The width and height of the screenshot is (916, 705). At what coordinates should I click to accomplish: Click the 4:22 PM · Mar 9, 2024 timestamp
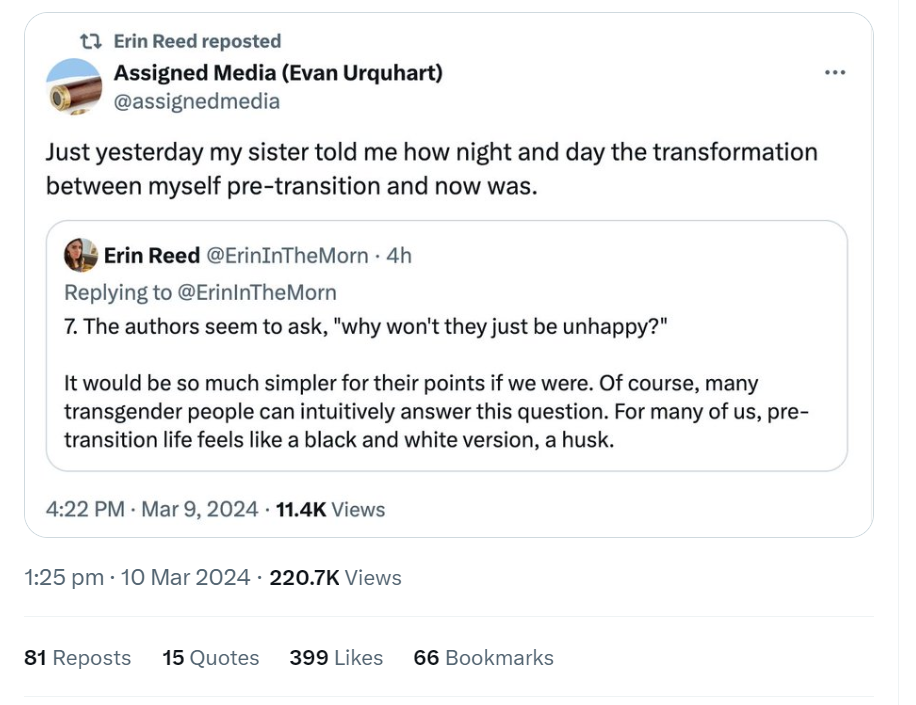tap(152, 509)
